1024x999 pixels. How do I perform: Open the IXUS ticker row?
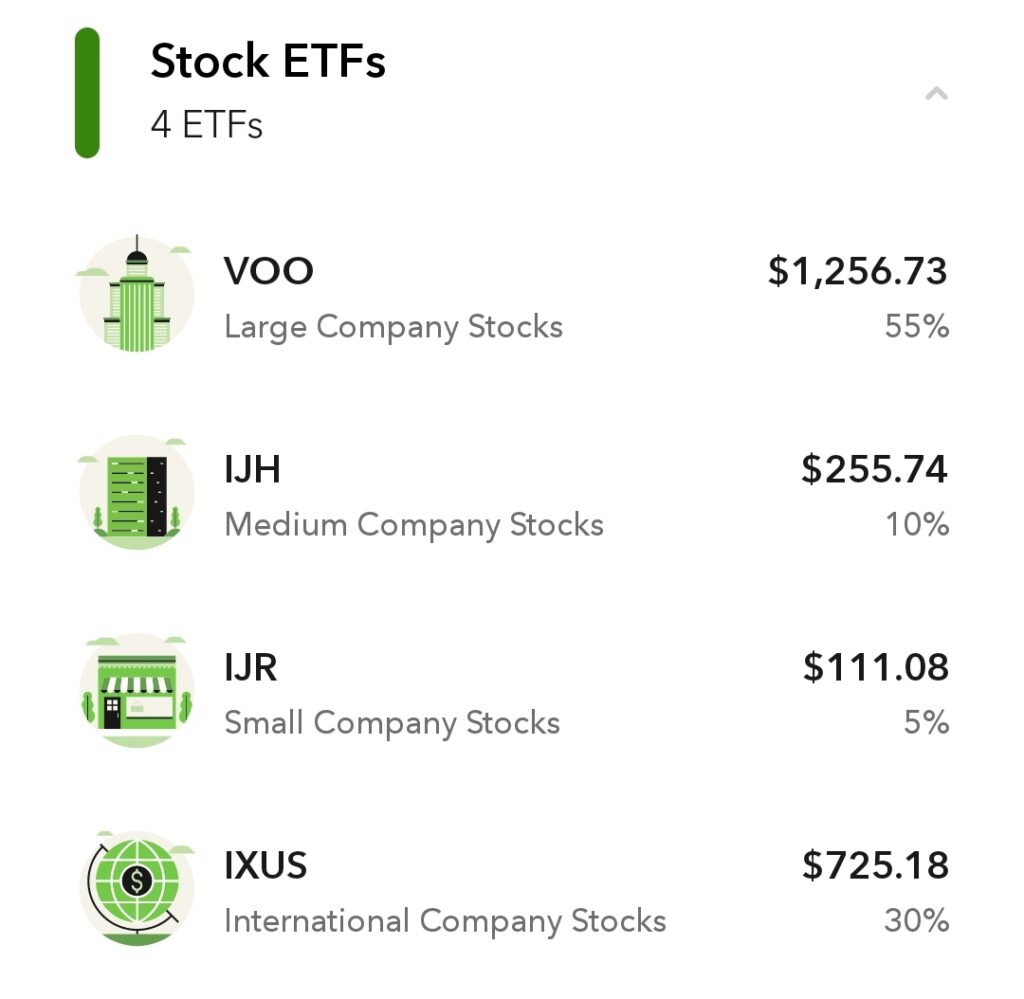(512, 889)
